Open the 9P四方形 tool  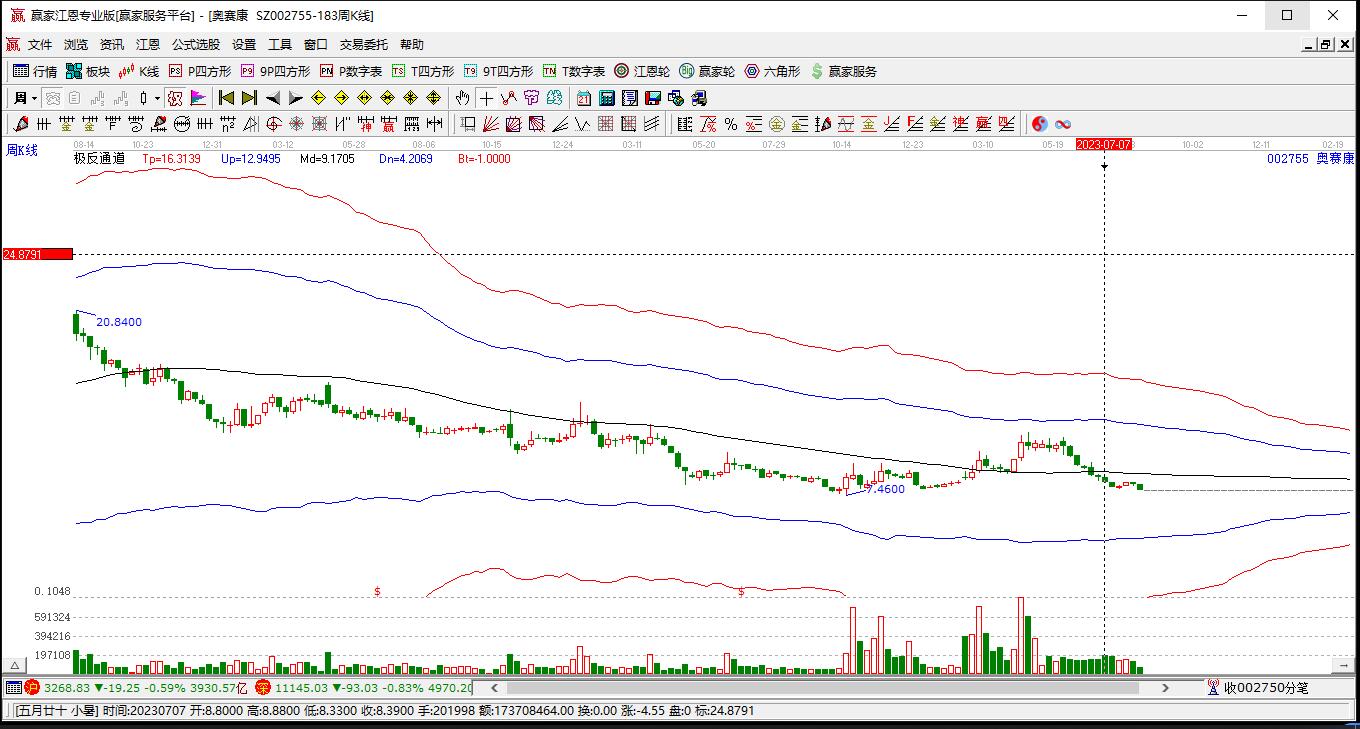pyautogui.click(x=275, y=71)
